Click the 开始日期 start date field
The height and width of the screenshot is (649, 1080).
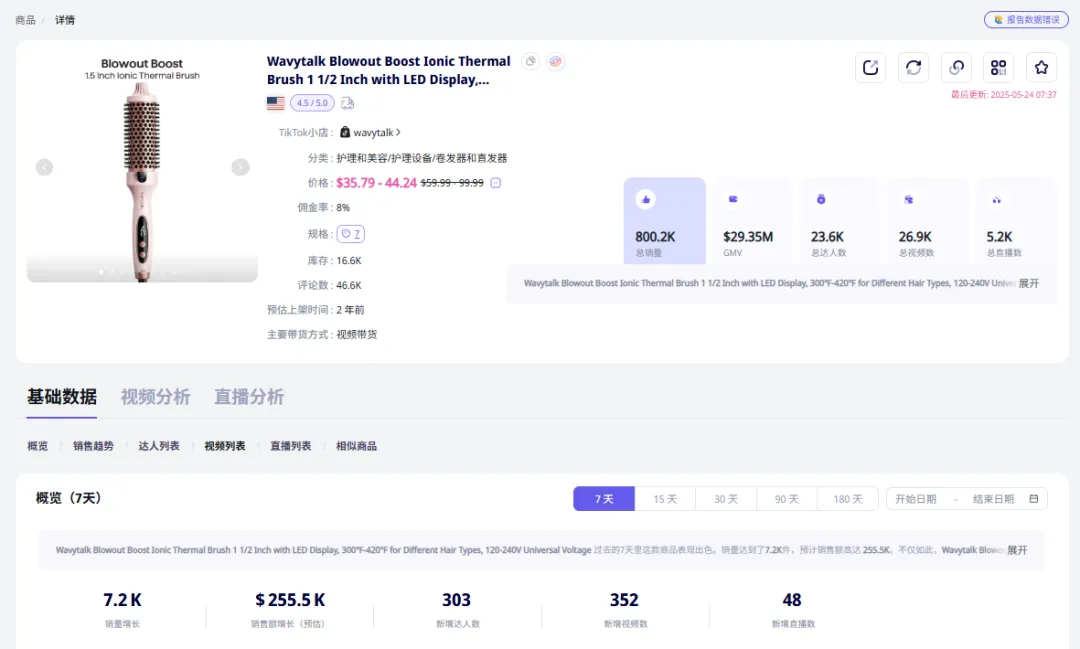pos(916,499)
